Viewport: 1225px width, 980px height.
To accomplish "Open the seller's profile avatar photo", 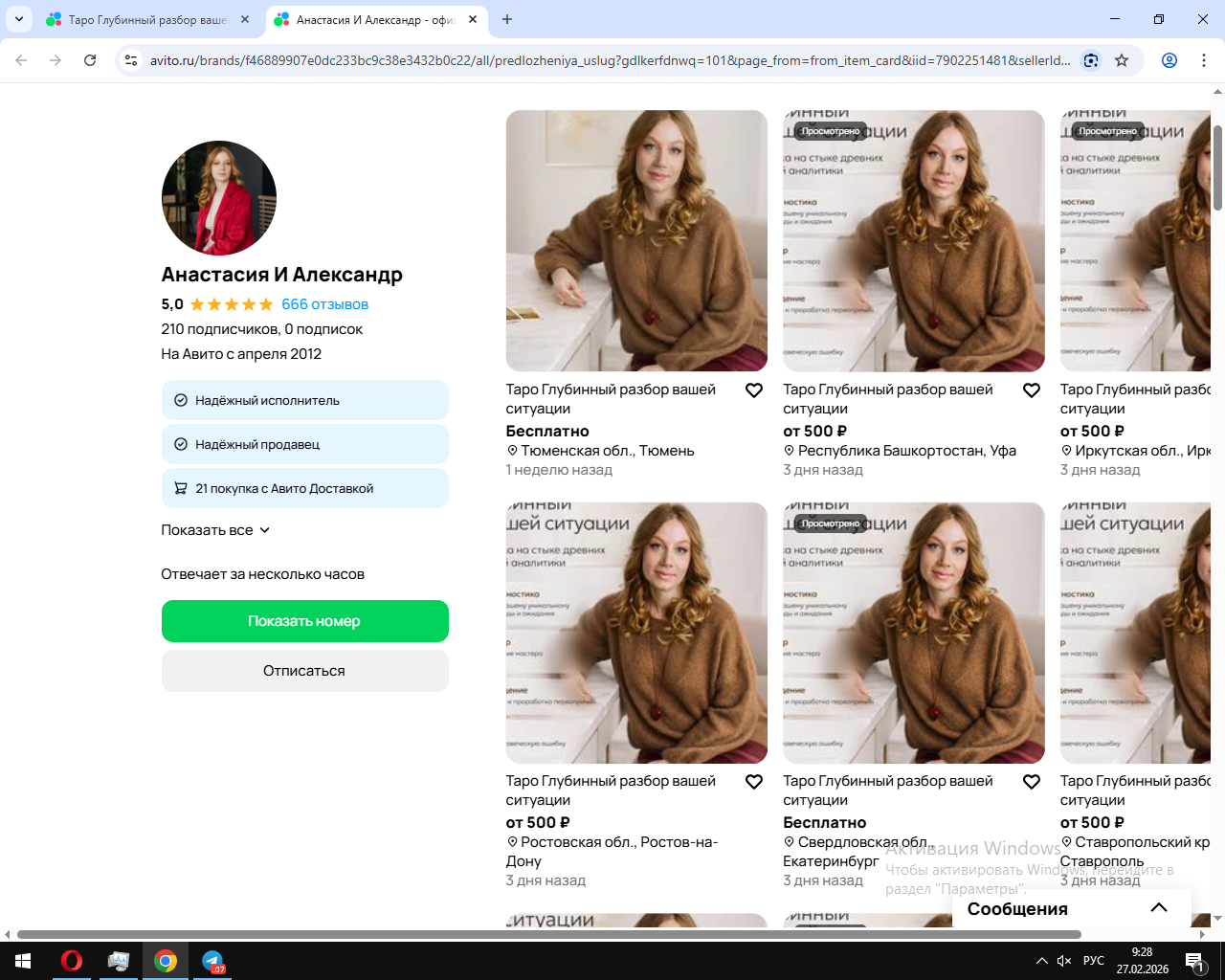I will 219,198.
